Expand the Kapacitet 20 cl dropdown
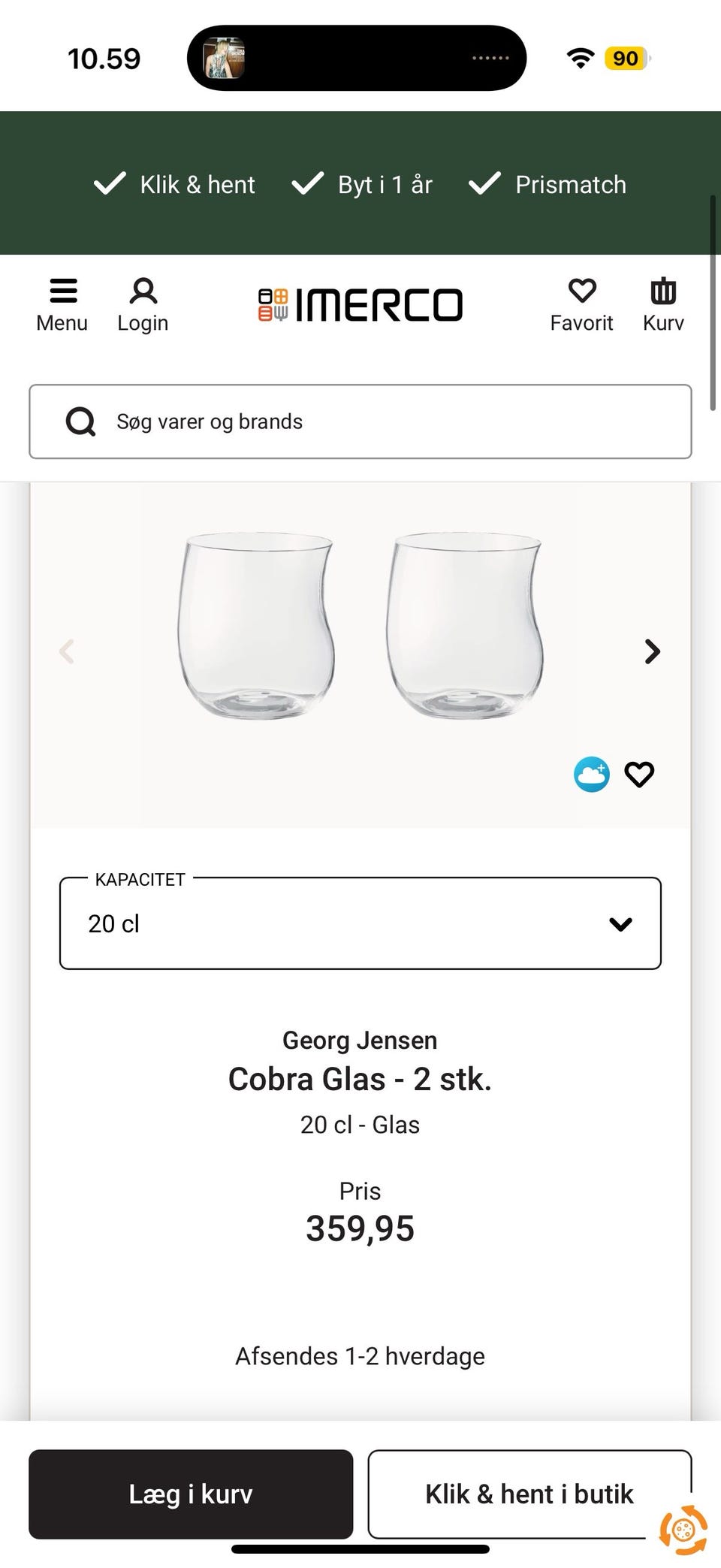721x1568 pixels. tap(360, 923)
